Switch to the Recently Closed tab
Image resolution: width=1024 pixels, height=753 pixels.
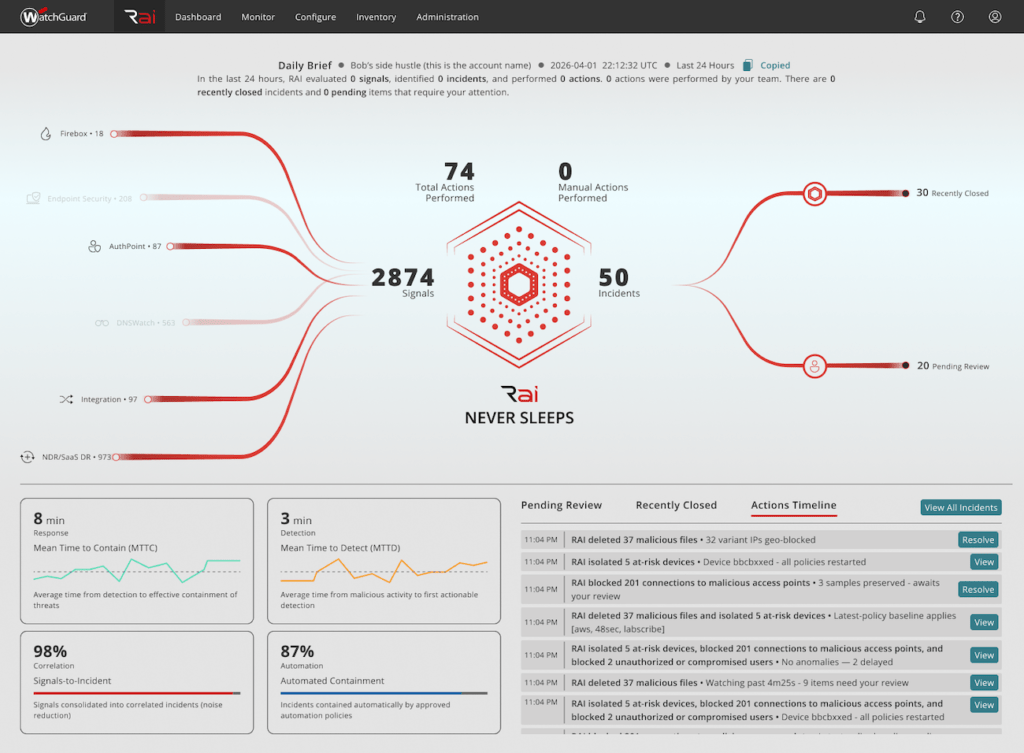click(x=677, y=505)
